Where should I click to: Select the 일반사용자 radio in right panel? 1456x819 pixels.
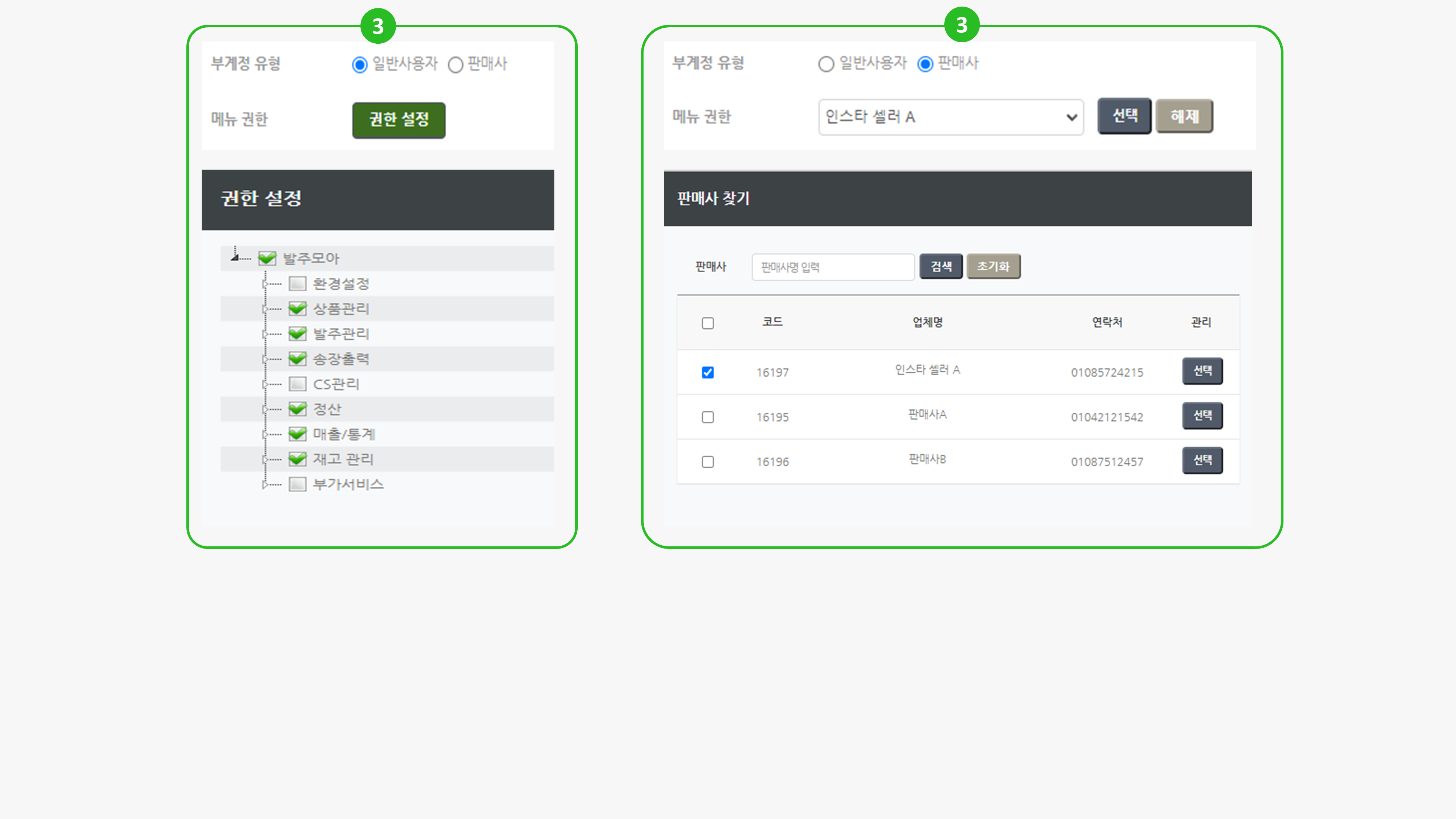pos(826,64)
